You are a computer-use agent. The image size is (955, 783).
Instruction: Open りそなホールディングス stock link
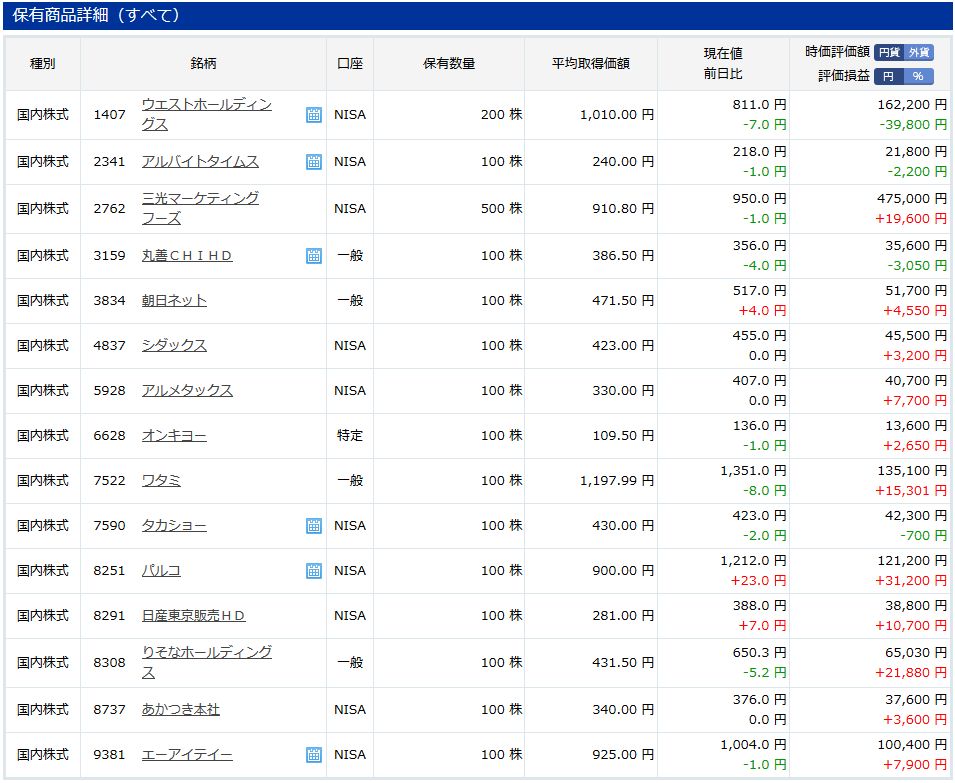[x=206, y=662]
